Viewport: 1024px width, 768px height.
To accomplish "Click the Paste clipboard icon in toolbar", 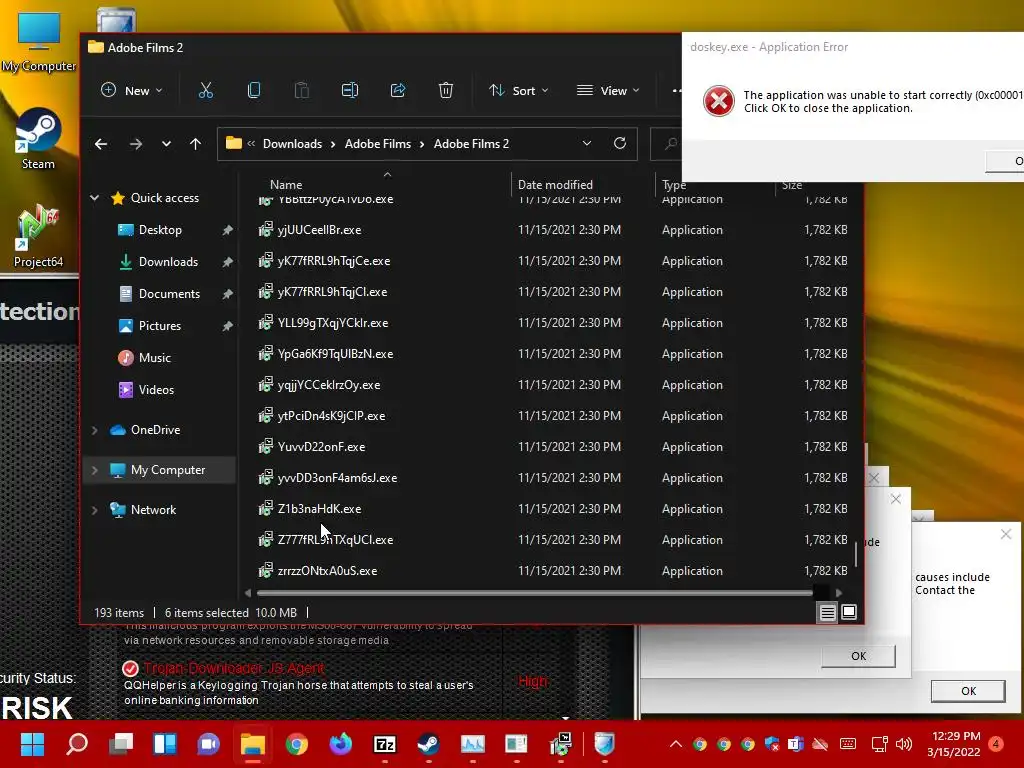I will tap(302, 90).
